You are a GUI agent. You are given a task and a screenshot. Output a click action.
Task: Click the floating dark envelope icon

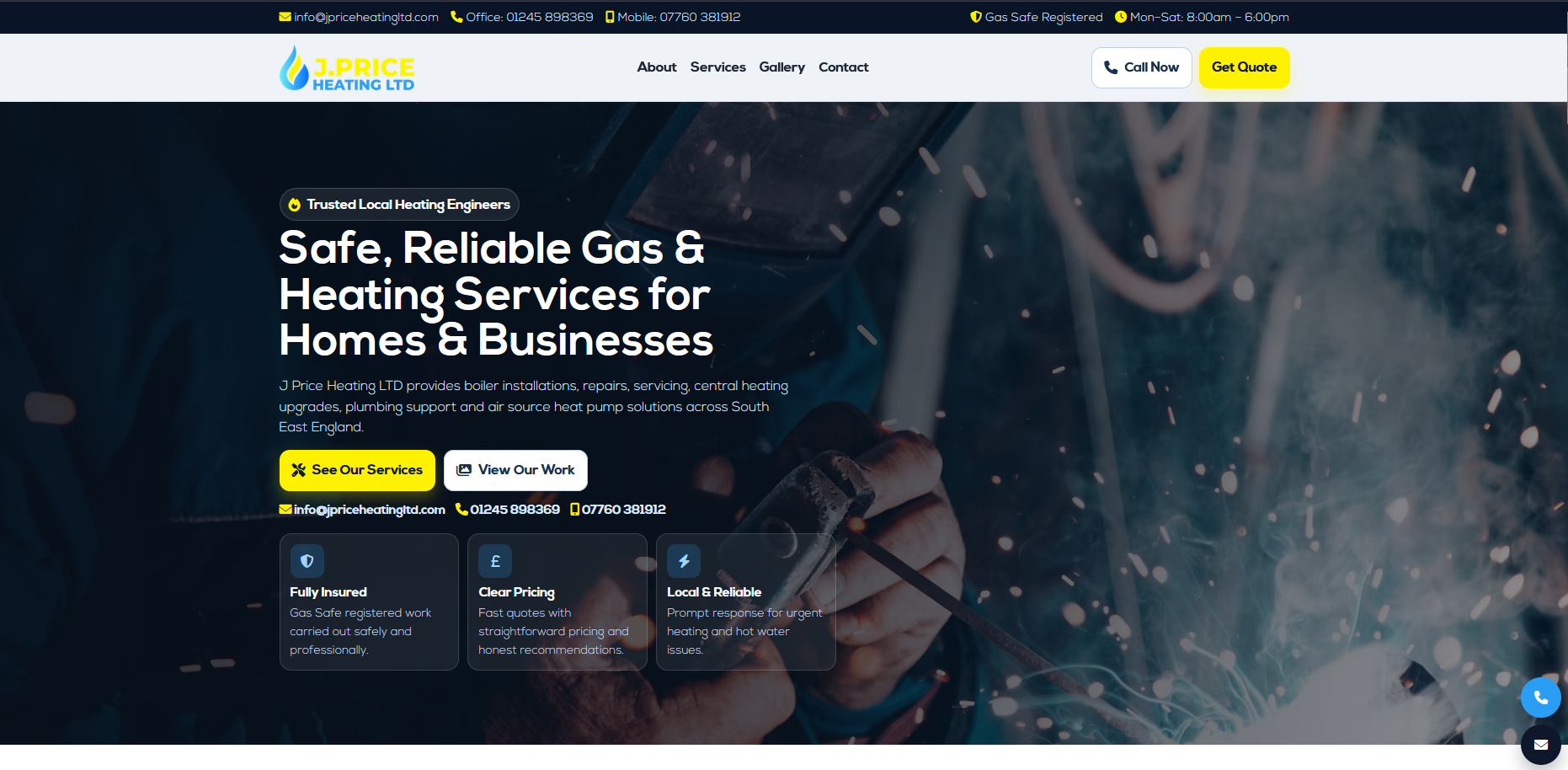point(1540,745)
